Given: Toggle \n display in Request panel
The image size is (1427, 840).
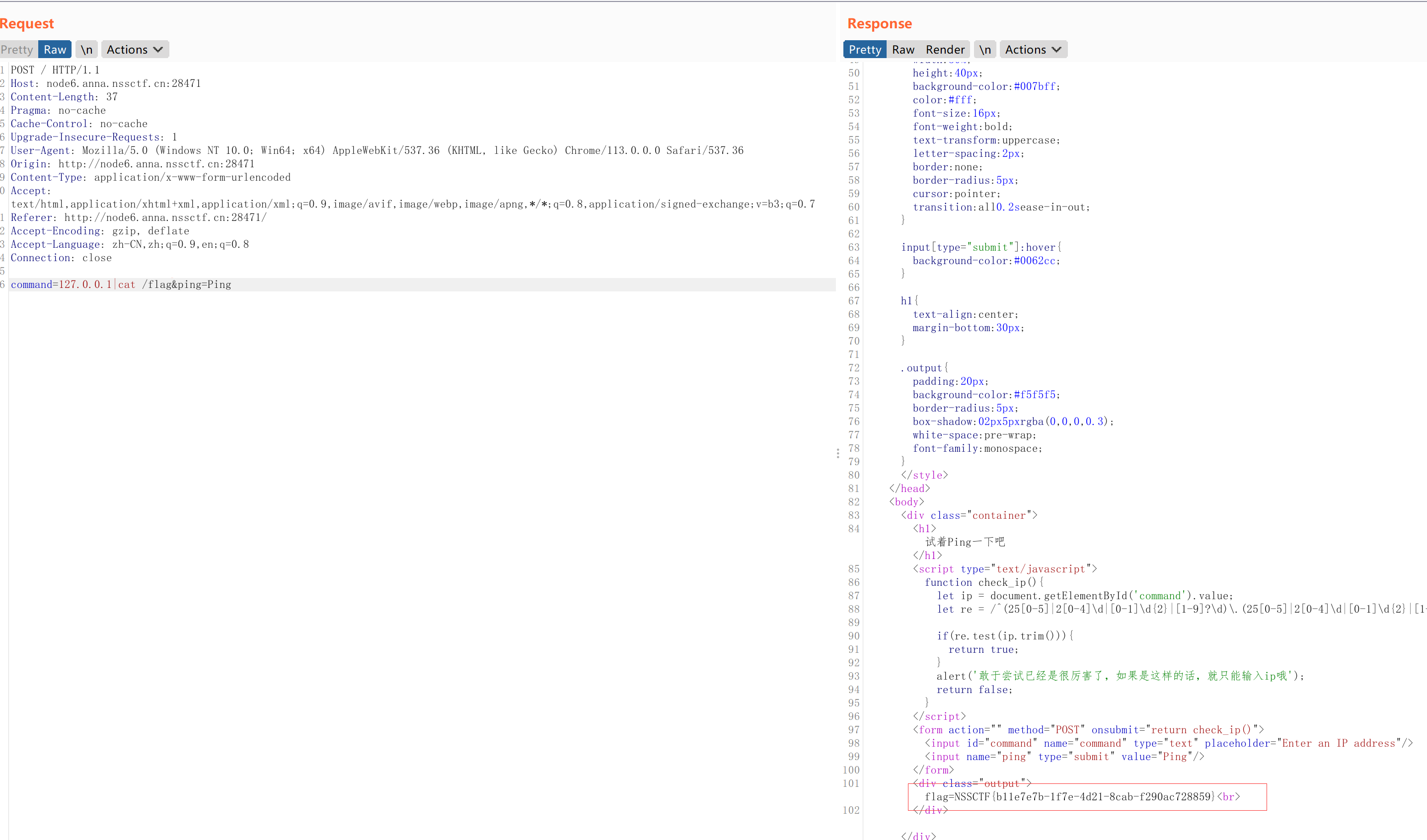Looking at the screenshot, I should (x=86, y=50).
